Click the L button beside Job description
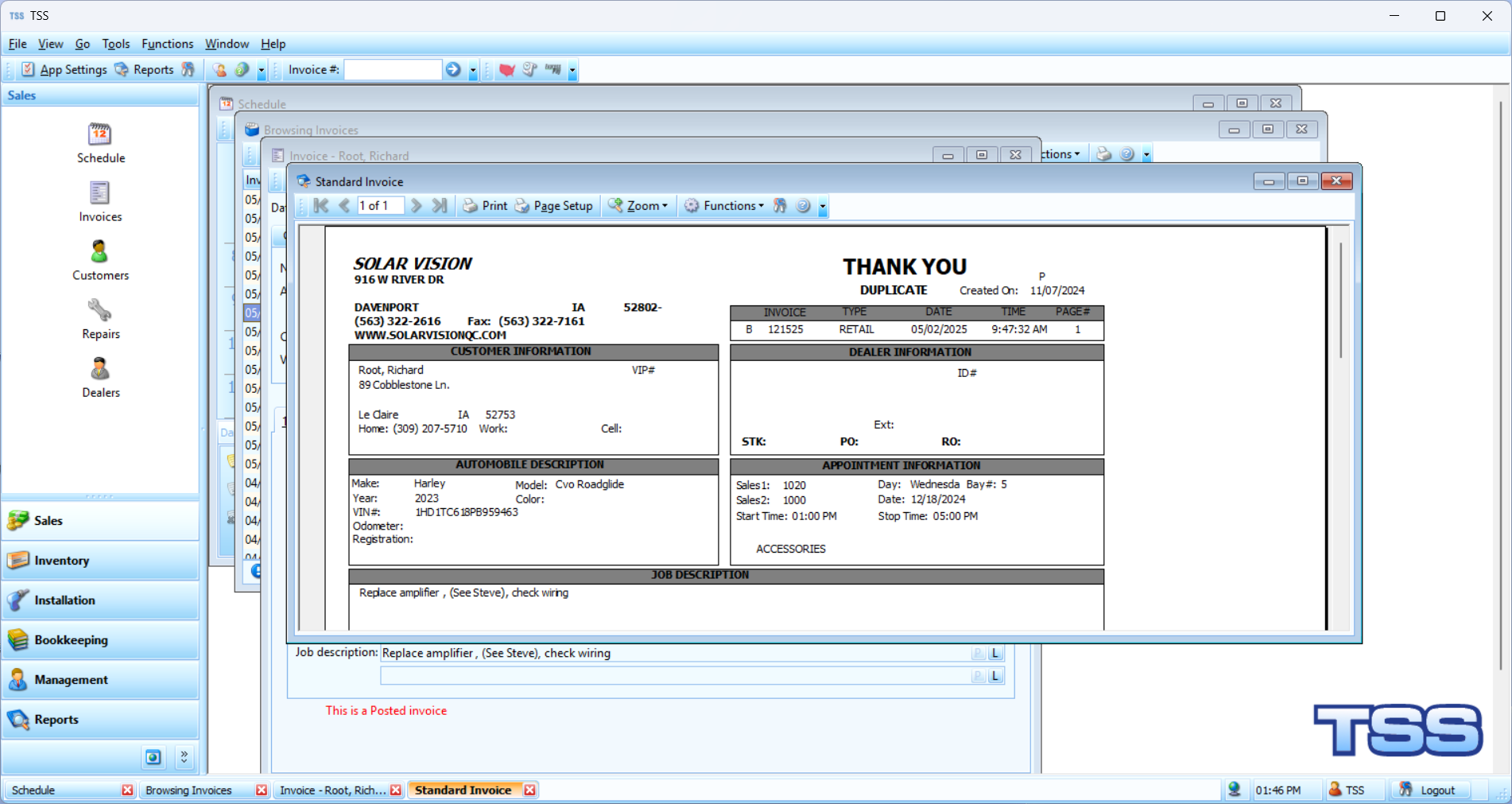Viewport: 1512px width, 804px height. (x=995, y=654)
